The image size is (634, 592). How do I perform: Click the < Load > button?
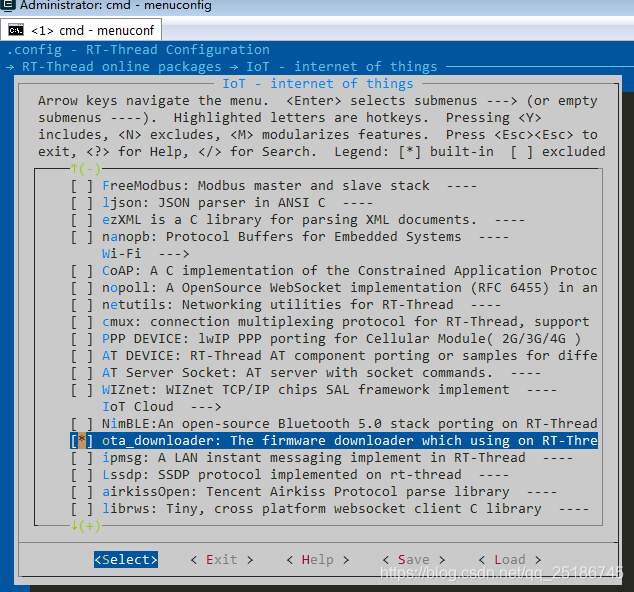pyautogui.click(x=509, y=560)
